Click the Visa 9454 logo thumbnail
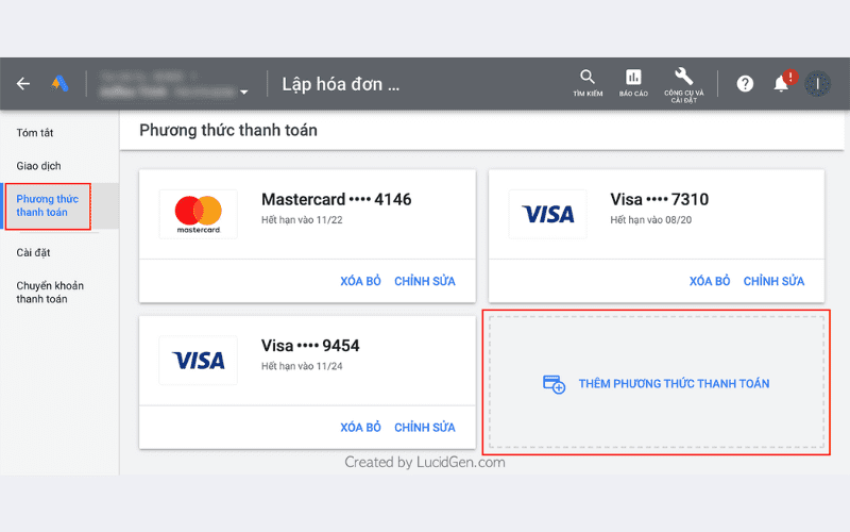850x532 pixels. pos(198,360)
